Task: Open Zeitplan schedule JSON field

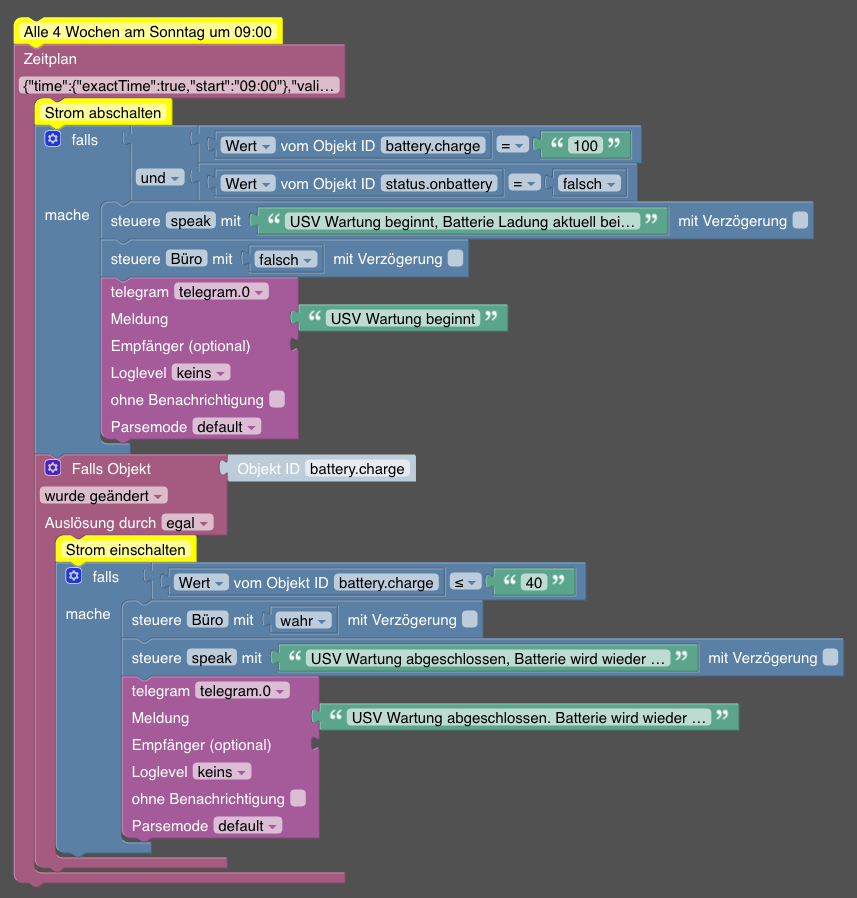Action: (179, 86)
